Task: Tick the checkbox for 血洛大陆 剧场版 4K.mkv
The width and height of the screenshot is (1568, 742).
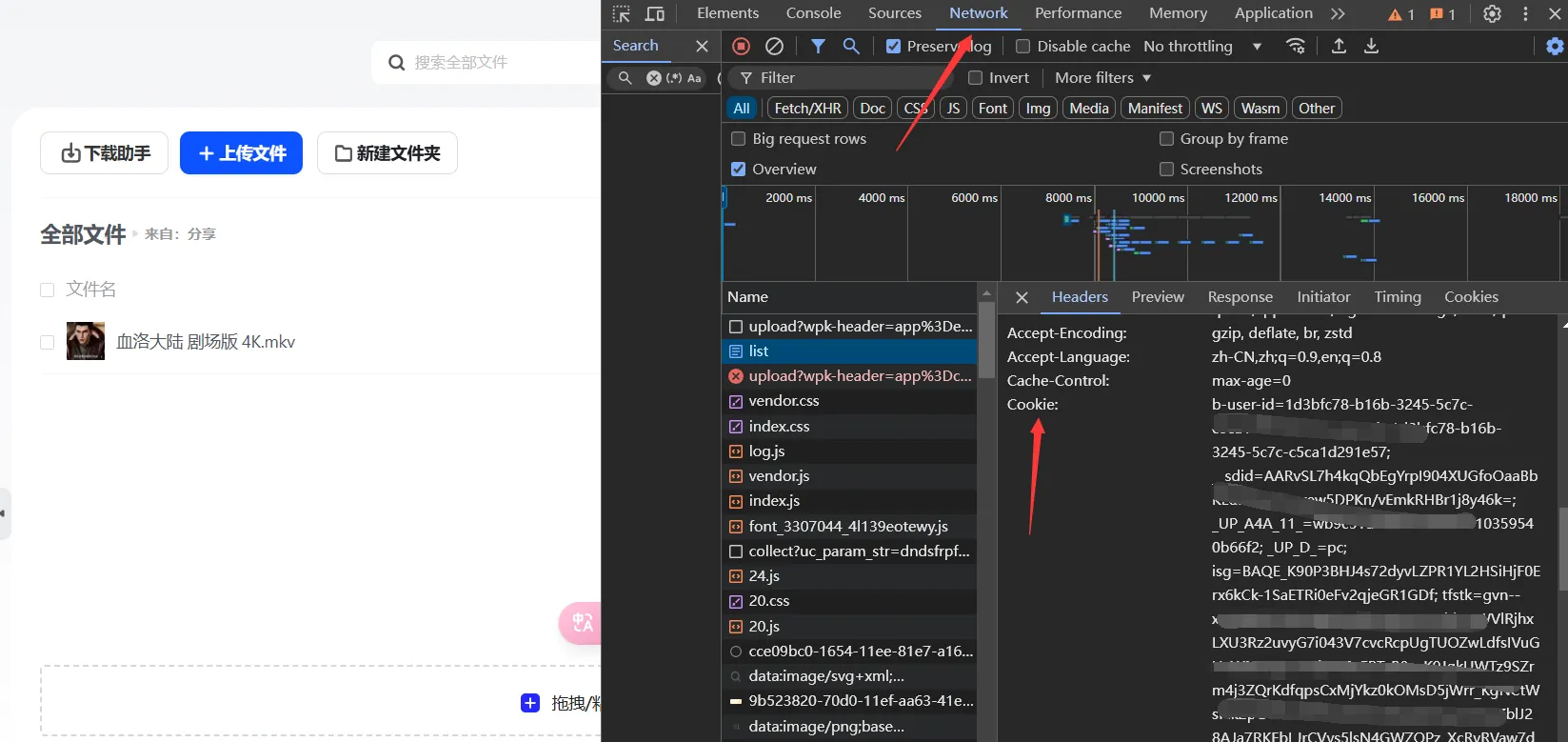Action: pos(47,342)
